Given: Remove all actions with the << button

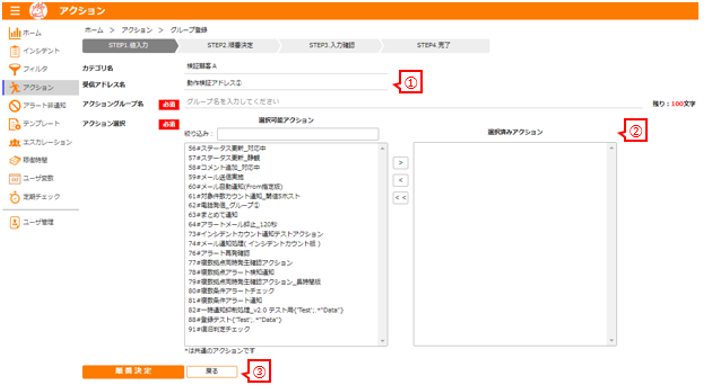Looking at the screenshot, I should [x=400, y=197].
